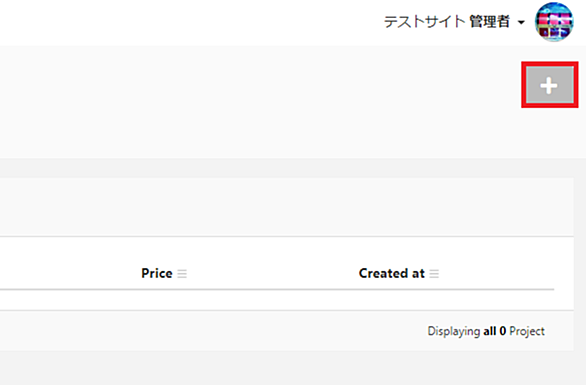
Task: Click the three-line icon right of Created at
Action: [x=434, y=274]
